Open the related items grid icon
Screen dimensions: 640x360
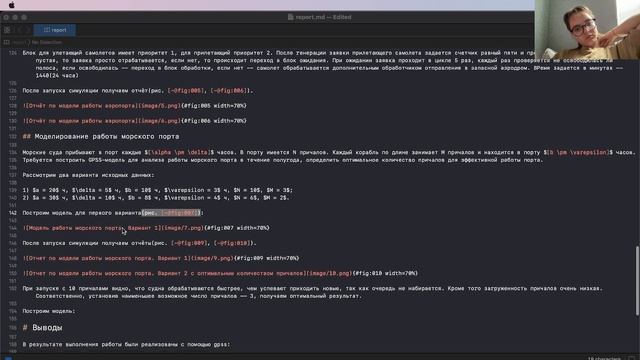click(7, 30)
